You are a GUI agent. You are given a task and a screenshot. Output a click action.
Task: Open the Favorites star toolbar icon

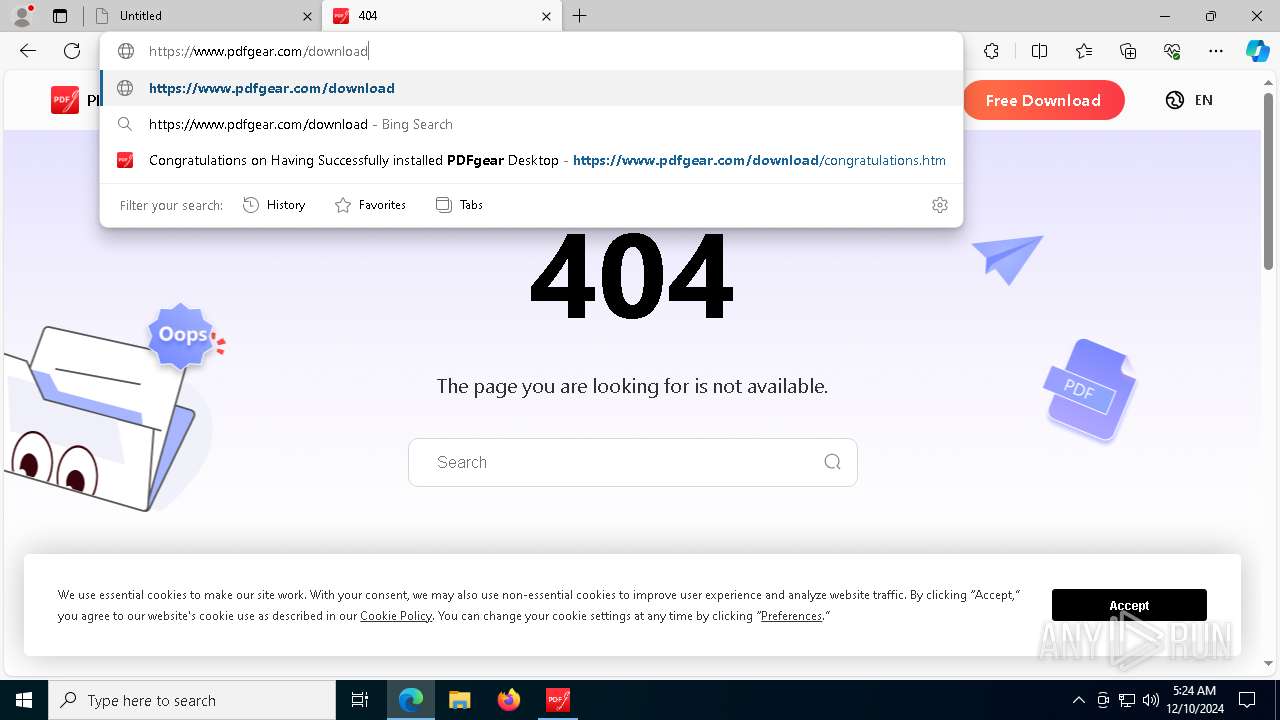point(1084,51)
